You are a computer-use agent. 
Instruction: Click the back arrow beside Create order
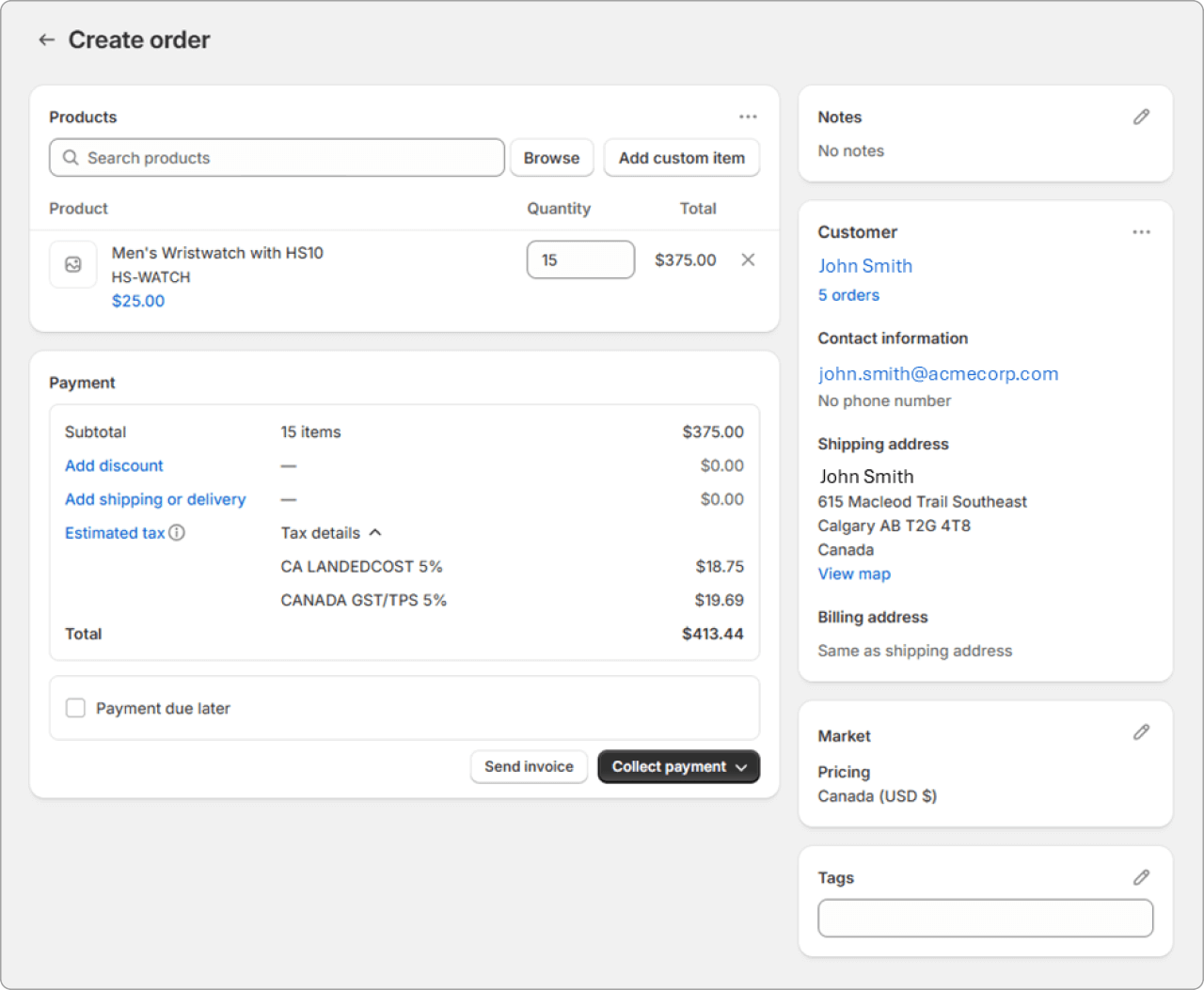point(46,39)
